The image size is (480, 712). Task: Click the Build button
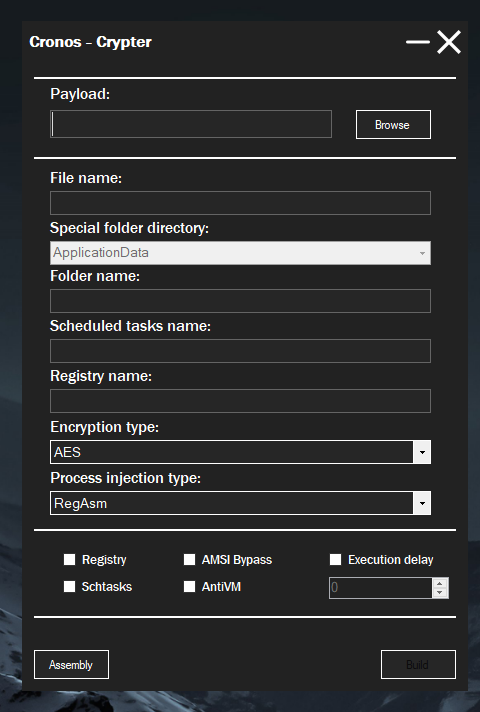(x=418, y=664)
